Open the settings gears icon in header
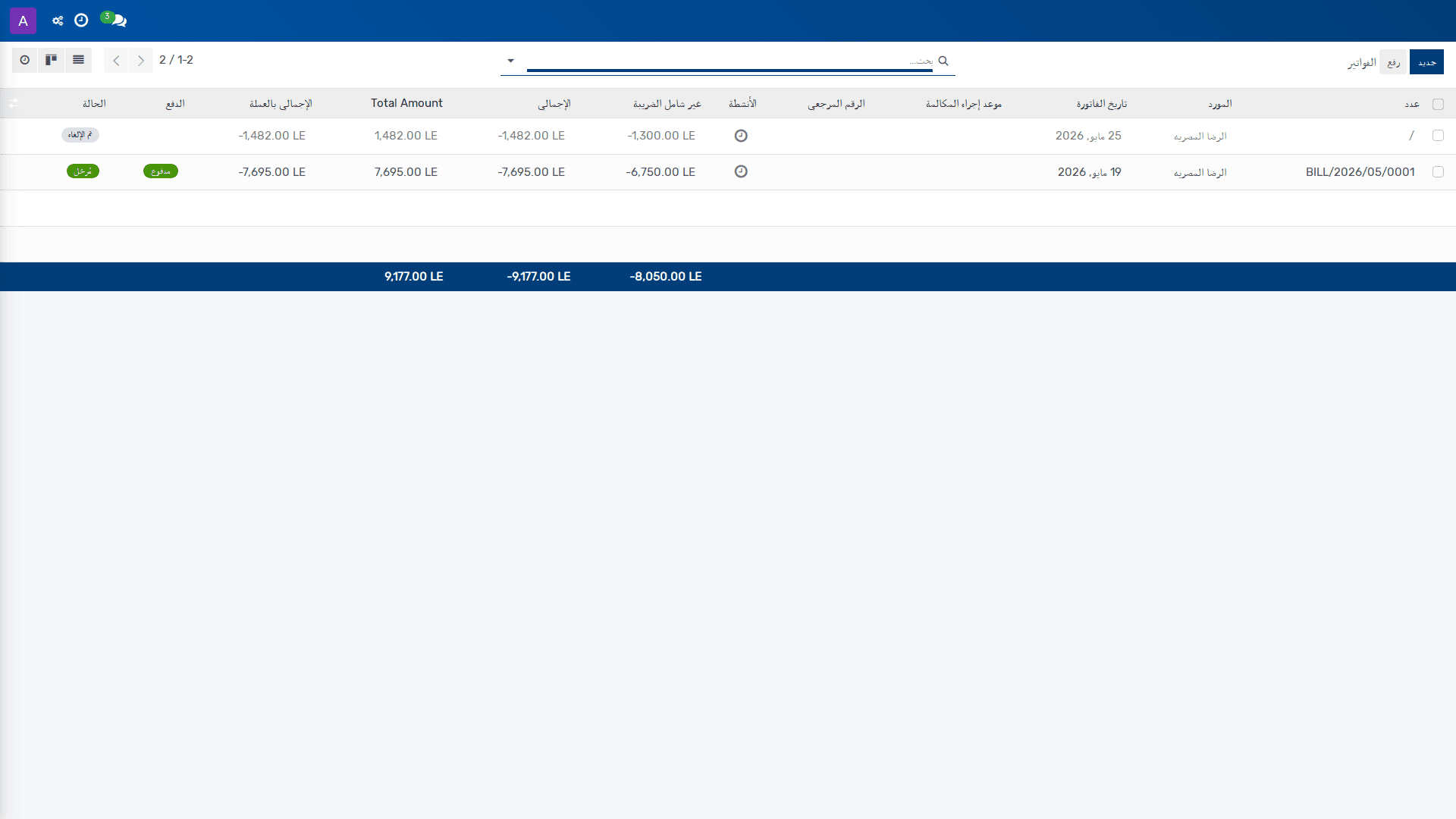 click(x=58, y=20)
